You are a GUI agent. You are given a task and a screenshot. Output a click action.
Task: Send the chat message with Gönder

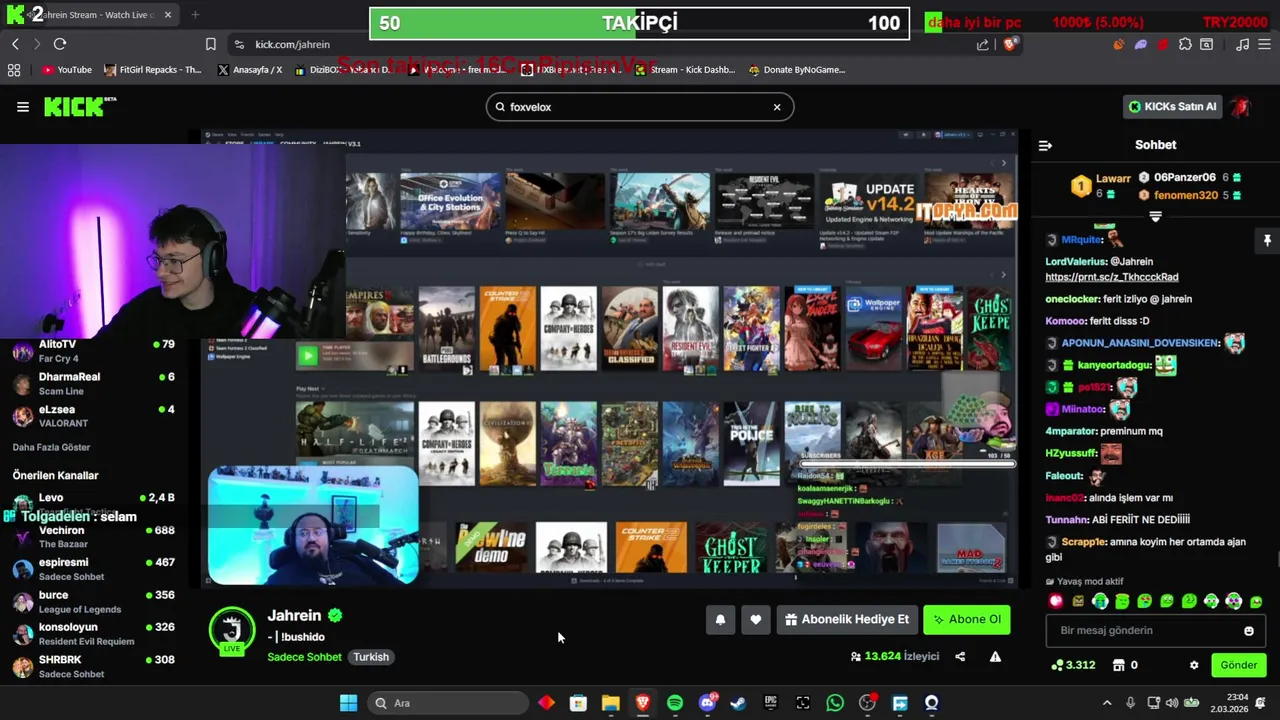(1238, 665)
